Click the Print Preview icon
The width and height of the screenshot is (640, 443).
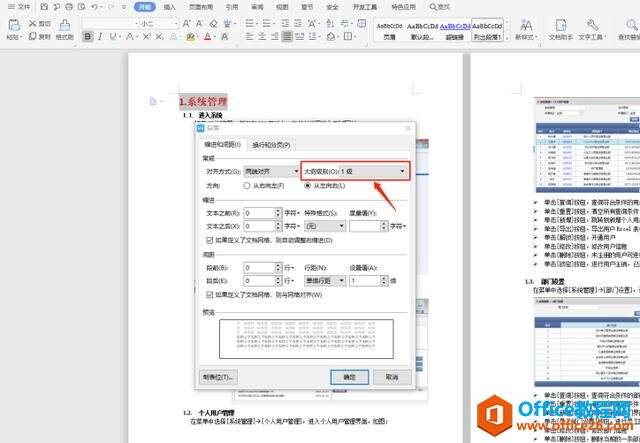coord(82,7)
